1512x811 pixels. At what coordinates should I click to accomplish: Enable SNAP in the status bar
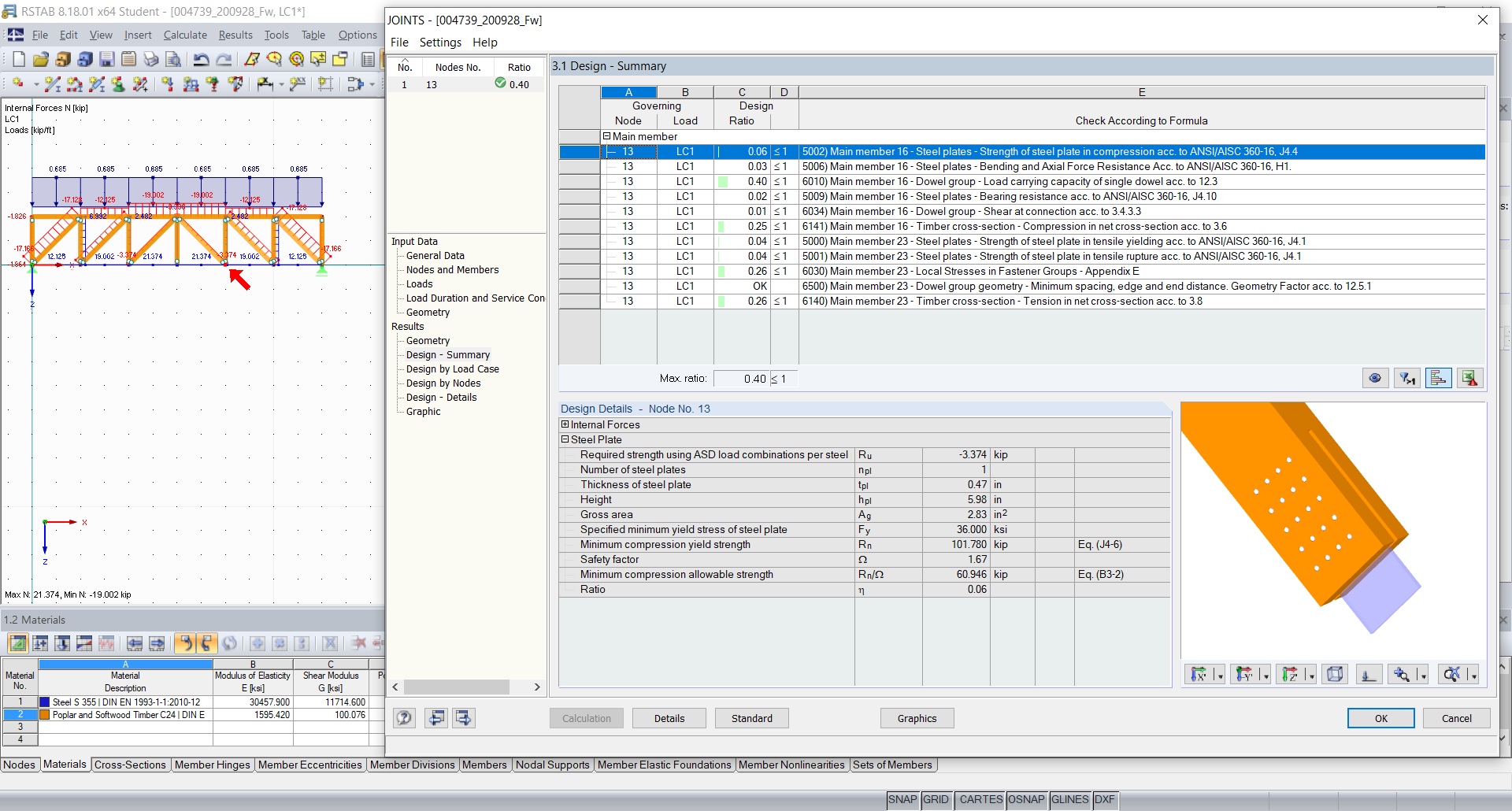[902, 799]
